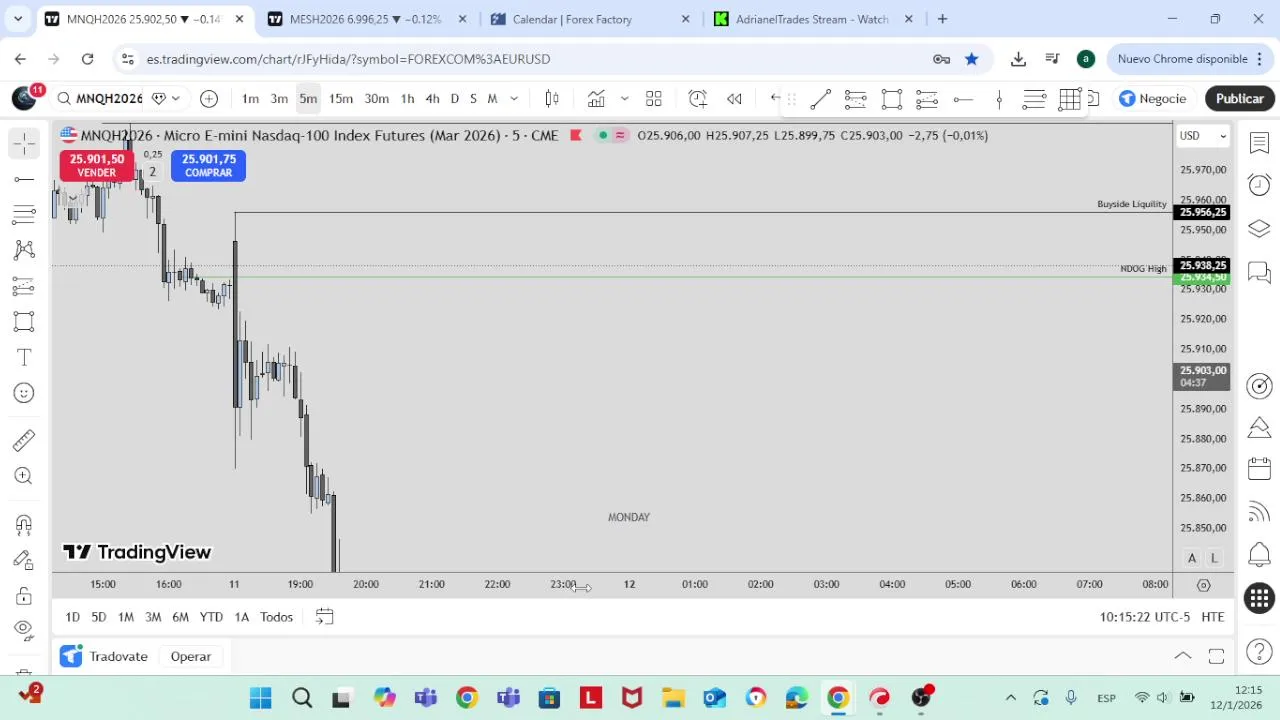The height and width of the screenshot is (720, 1280).
Task: Toggle auto scale with the A button
Action: click(1192, 558)
